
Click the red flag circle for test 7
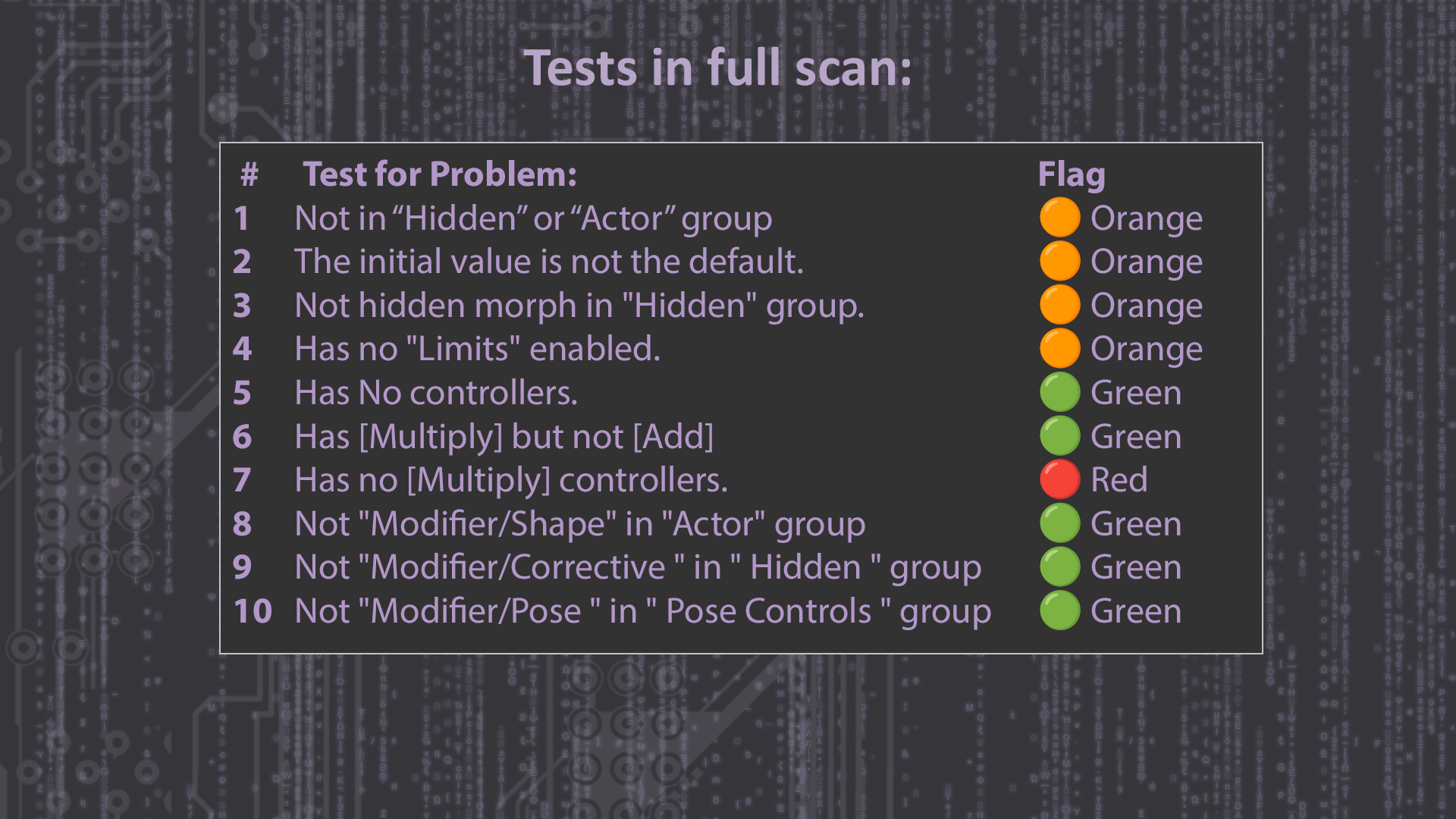coord(1059,479)
